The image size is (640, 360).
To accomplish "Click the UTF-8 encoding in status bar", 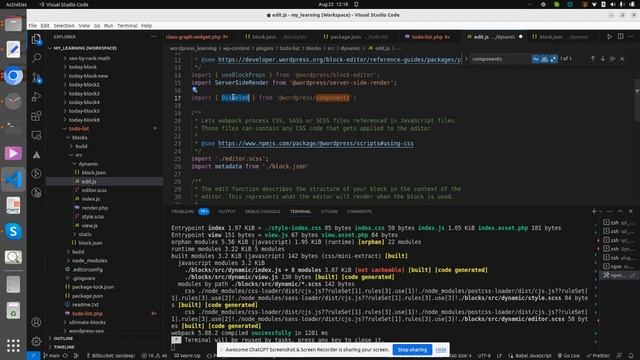I will click(484, 356).
